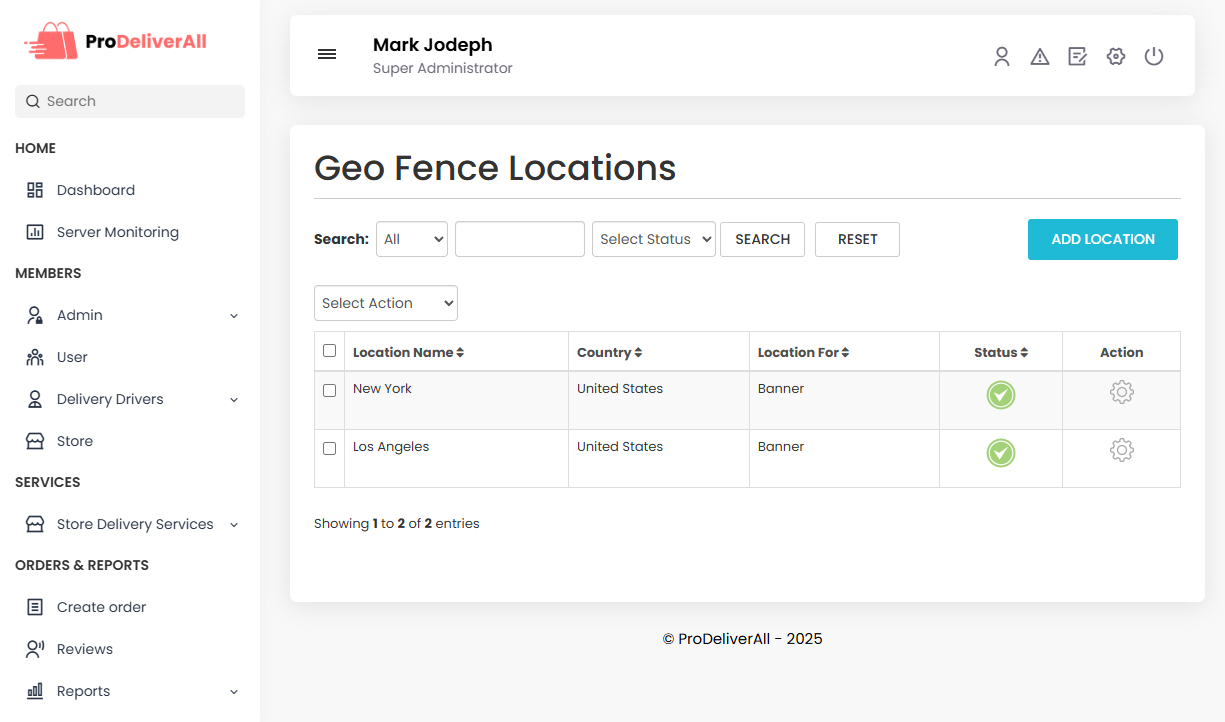
Task: Click the Create order list icon
Action: [35, 607]
